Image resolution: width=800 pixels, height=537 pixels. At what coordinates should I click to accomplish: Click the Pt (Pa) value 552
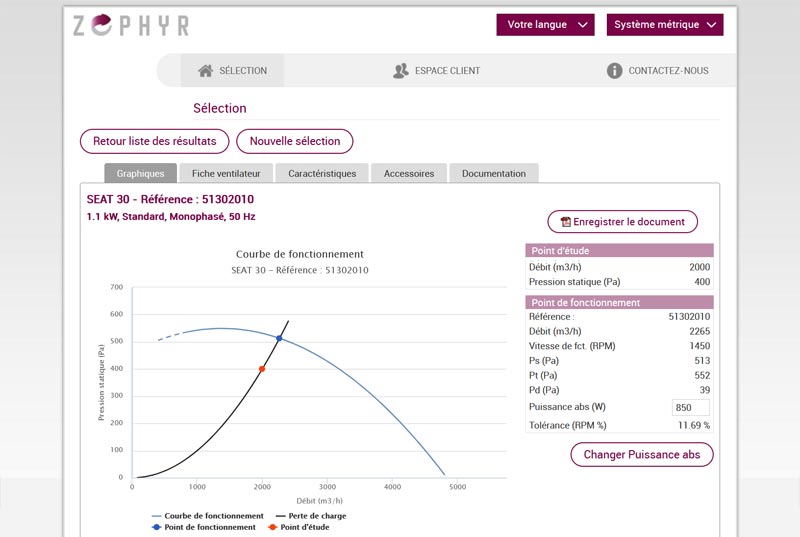(x=702, y=375)
